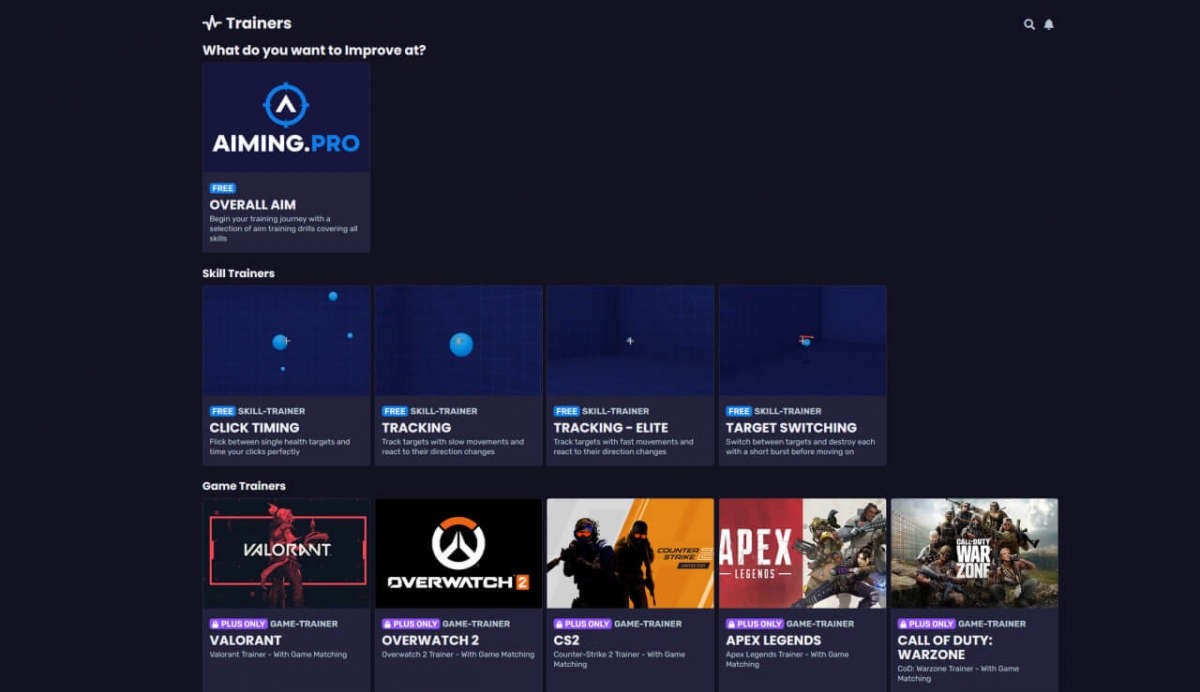The height and width of the screenshot is (692, 1200).
Task: Open the notifications bell
Action: 1049,24
